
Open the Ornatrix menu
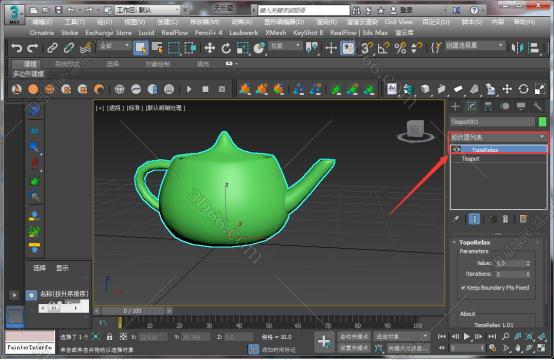pos(42,33)
